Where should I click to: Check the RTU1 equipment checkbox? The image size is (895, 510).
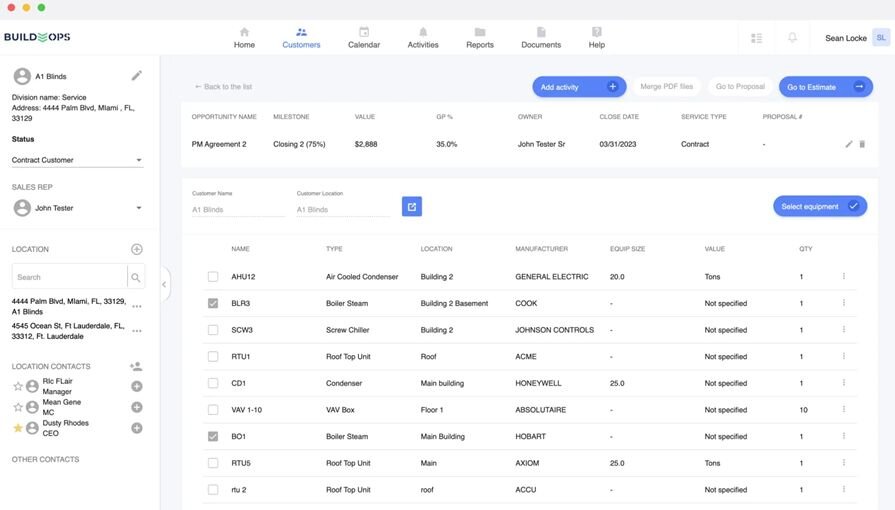pyautogui.click(x=213, y=356)
